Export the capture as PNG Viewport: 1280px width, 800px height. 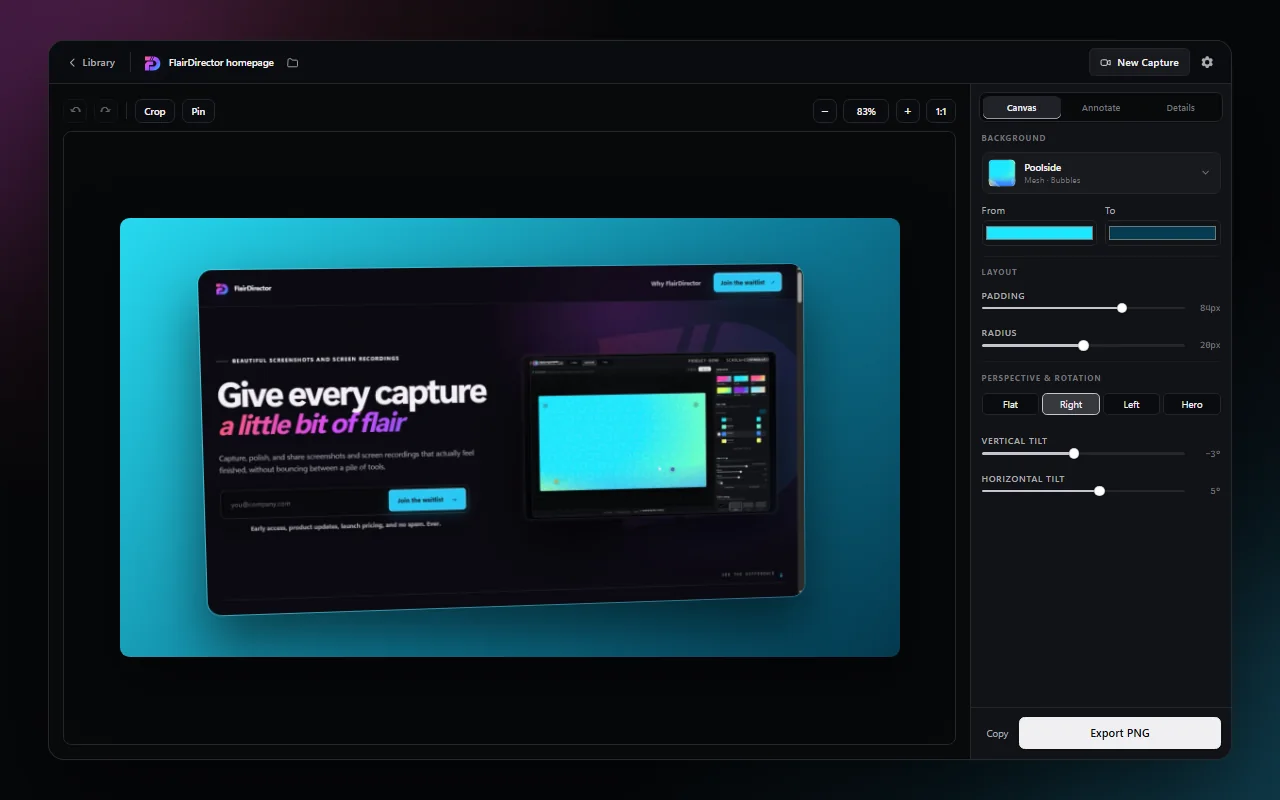pos(1120,733)
